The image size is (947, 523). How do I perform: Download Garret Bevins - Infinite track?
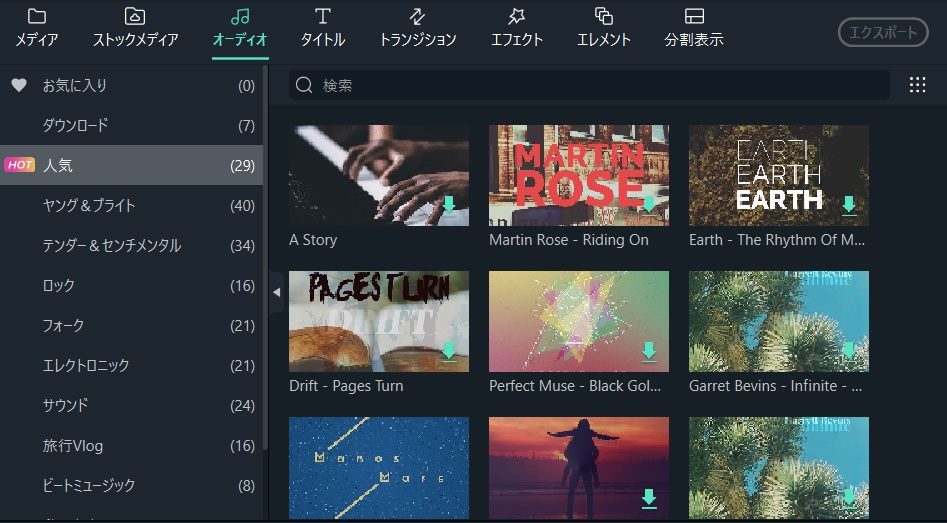pos(849,351)
